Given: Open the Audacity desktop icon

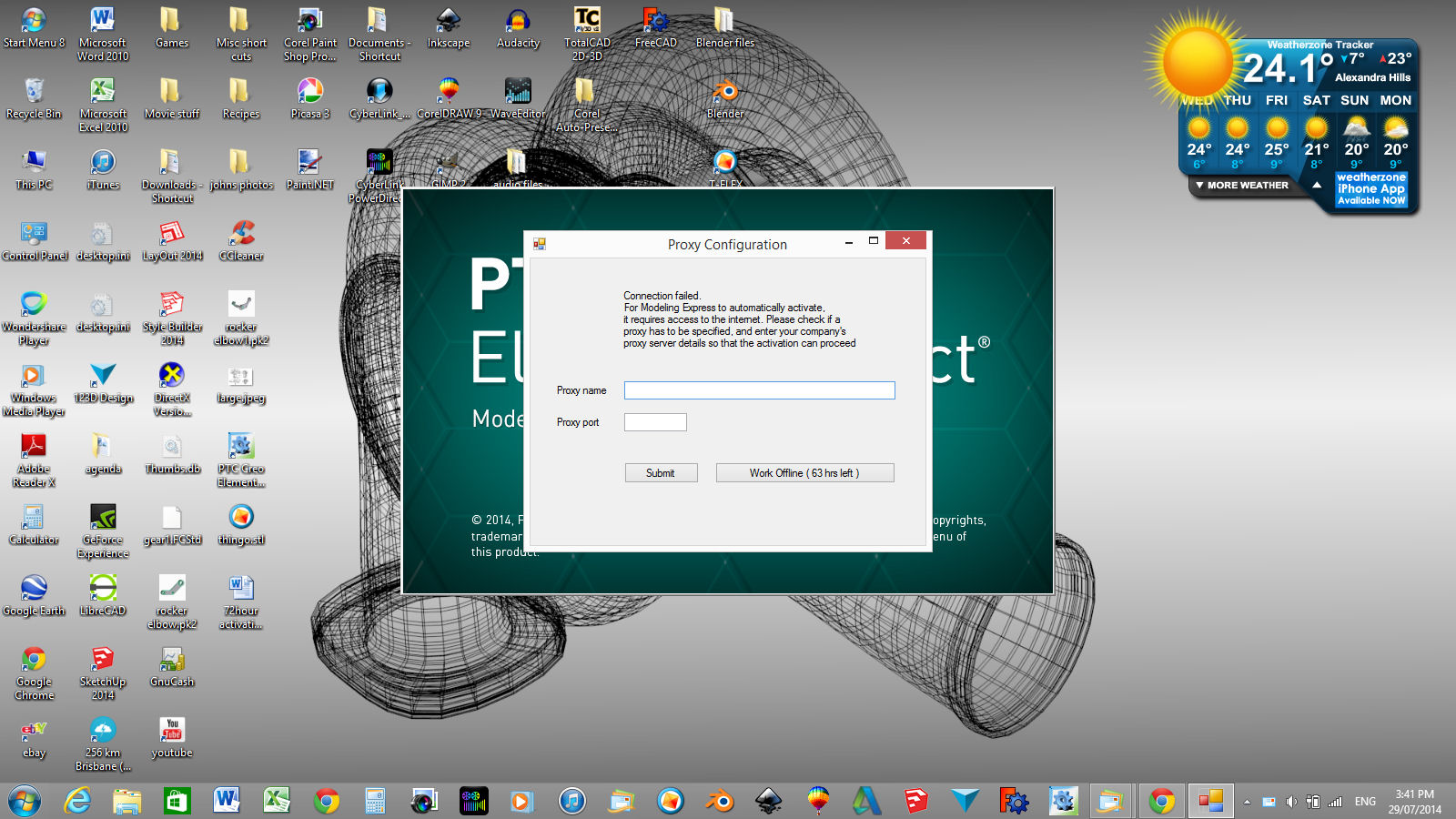Looking at the screenshot, I should point(518,27).
